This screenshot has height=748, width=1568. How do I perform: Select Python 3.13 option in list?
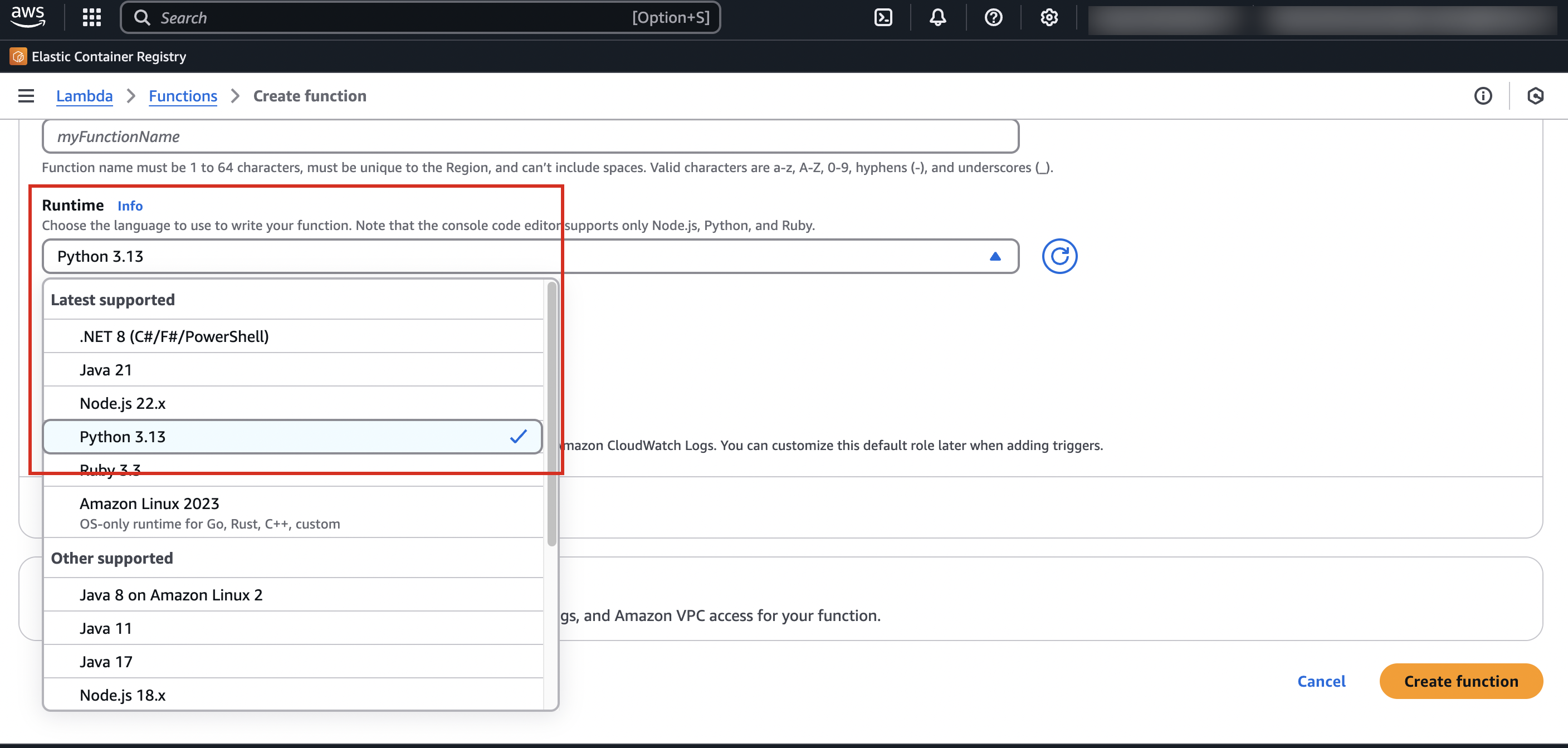point(293,437)
